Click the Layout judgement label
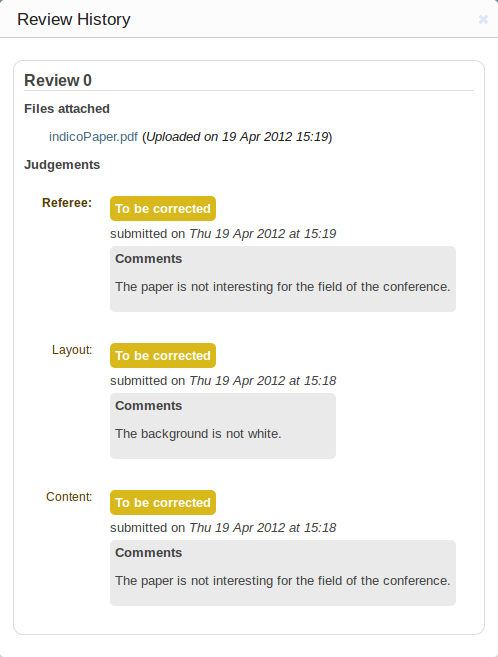This screenshot has width=498, height=657. tap(72, 350)
